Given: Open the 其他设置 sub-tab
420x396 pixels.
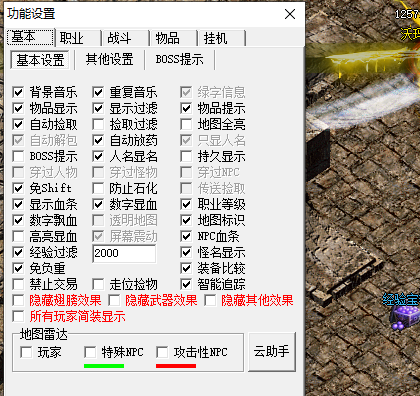Looking at the screenshot, I should [110, 60].
